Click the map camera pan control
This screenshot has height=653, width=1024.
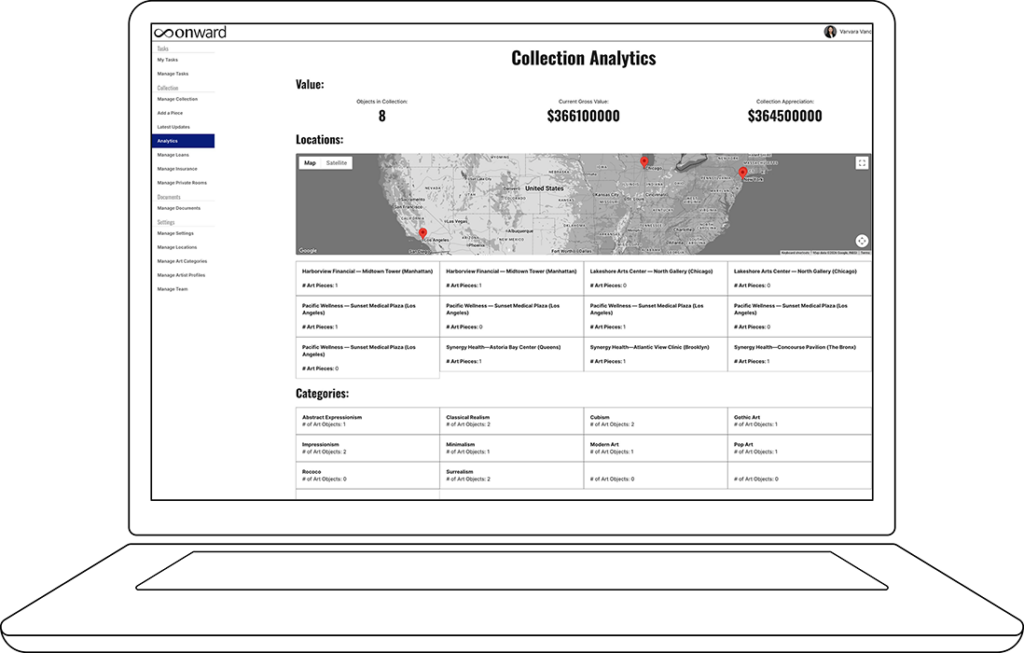[x=861, y=241]
